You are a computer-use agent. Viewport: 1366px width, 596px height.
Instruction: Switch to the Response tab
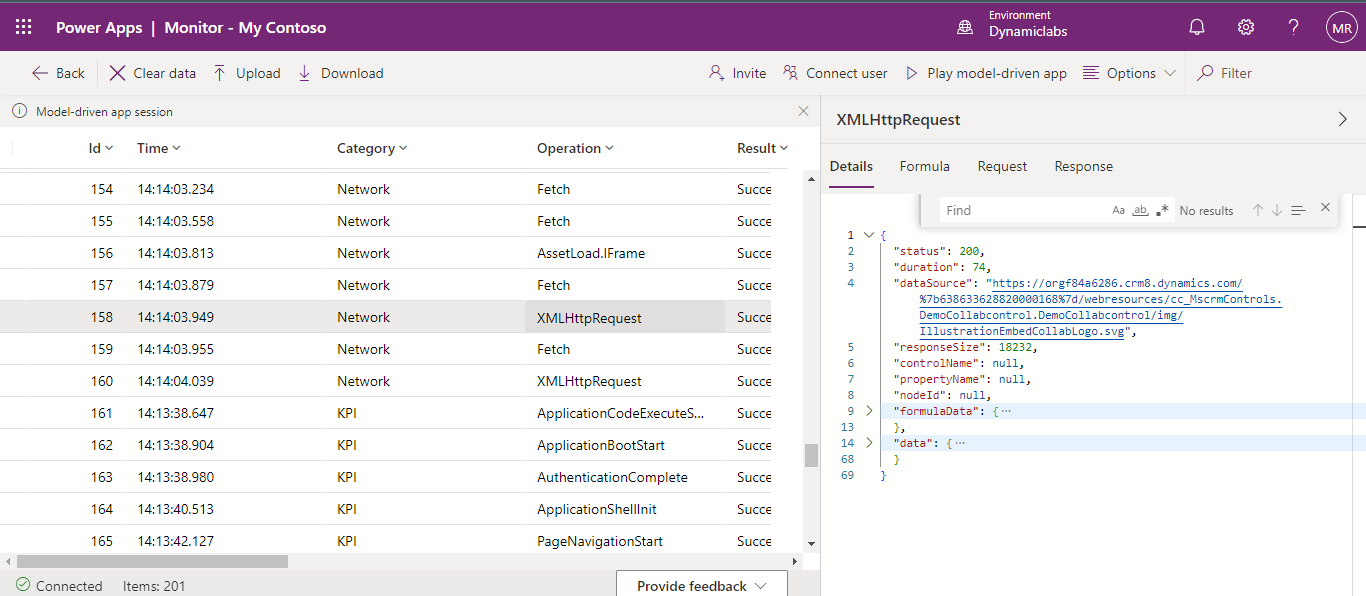1083,166
